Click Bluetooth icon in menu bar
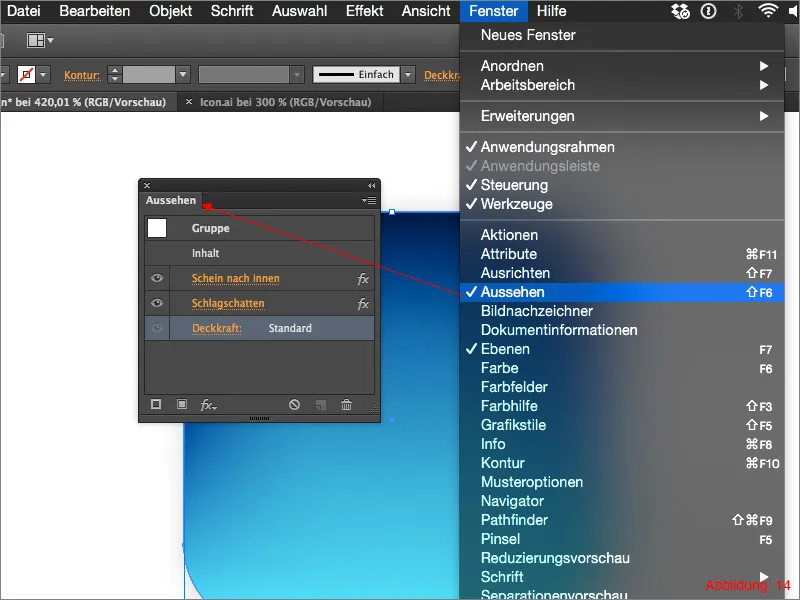The height and width of the screenshot is (600, 800). pyautogui.click(x=738, y=11)
